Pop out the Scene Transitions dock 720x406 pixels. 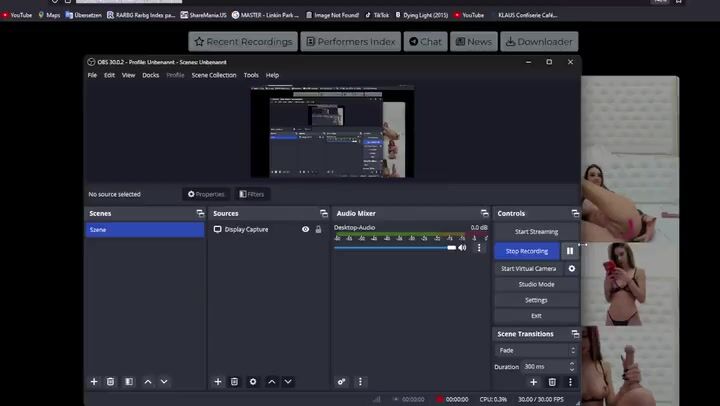(x=575, y=334)
